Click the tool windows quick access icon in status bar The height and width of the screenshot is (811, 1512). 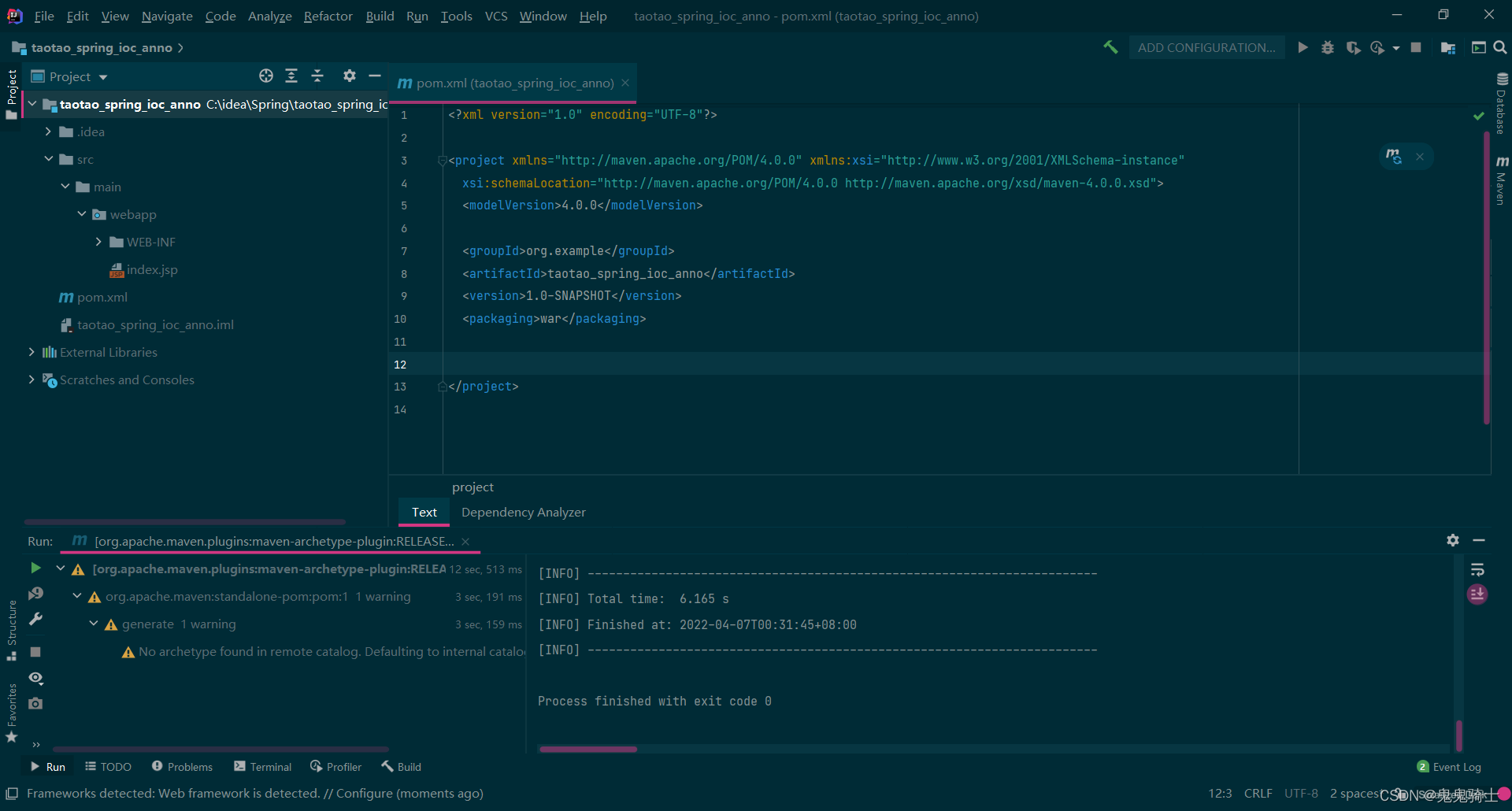12,793
